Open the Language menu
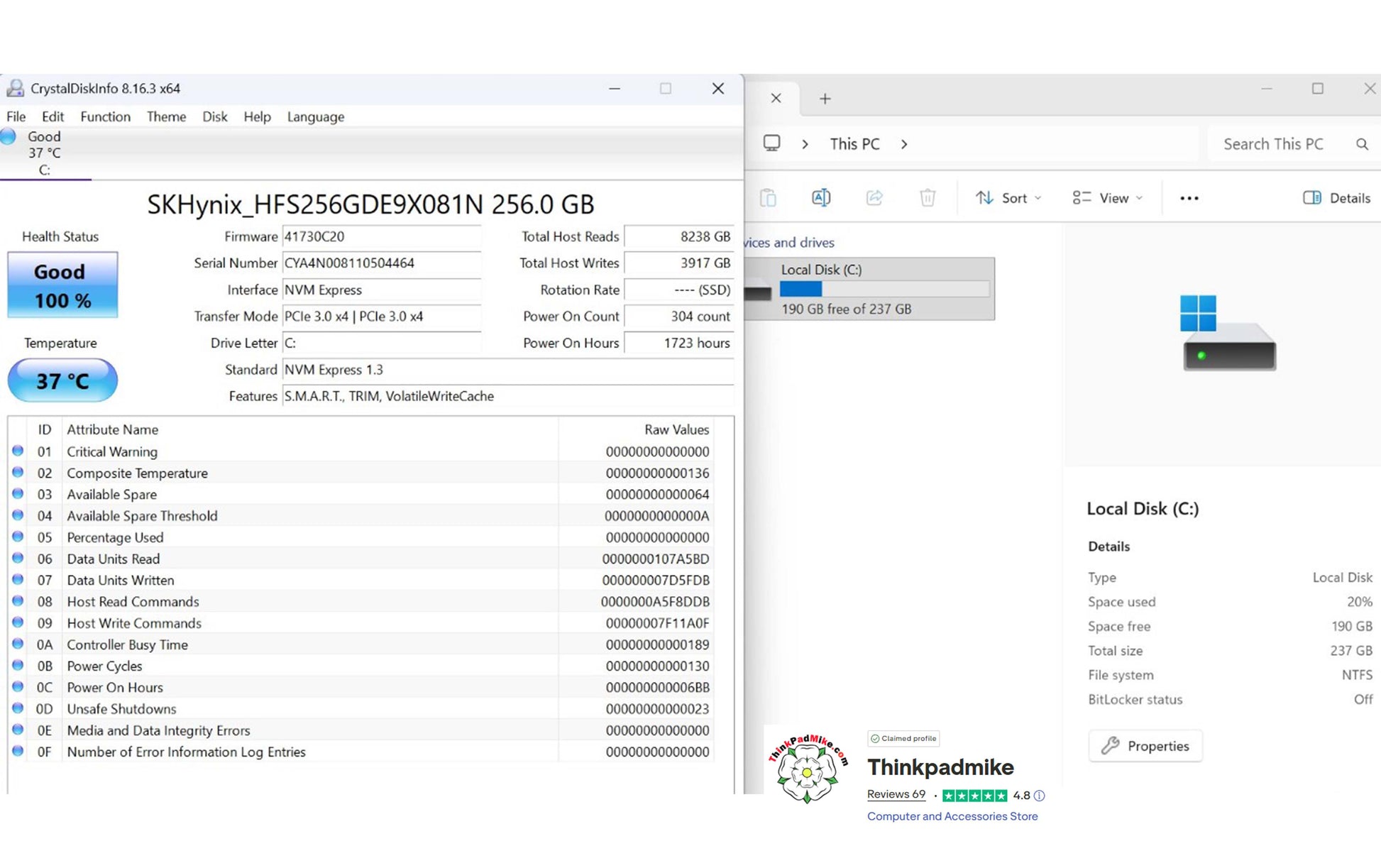The image size is (1381, 868). click(x=315, y=116)
